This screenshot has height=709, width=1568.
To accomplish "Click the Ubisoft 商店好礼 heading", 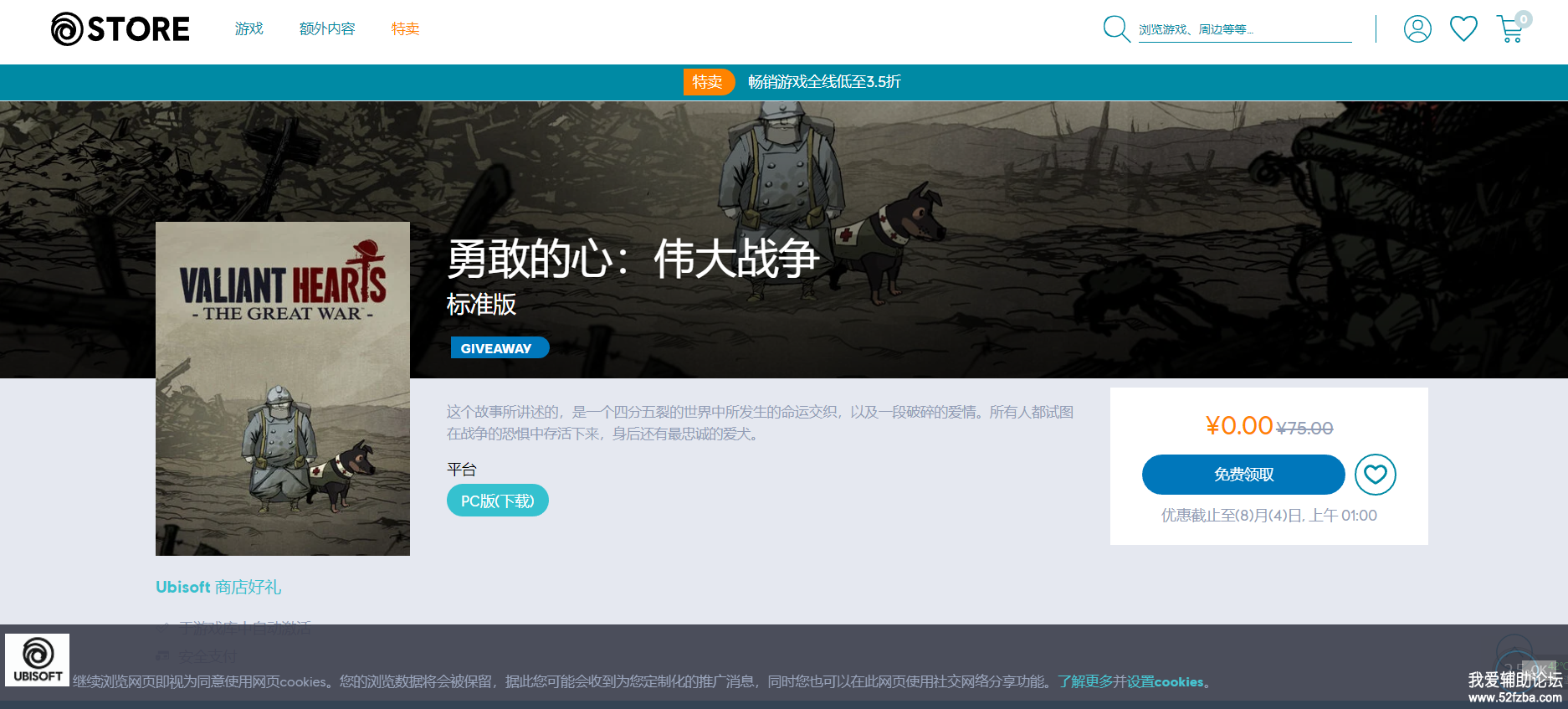I will click(x=218, y=587).
